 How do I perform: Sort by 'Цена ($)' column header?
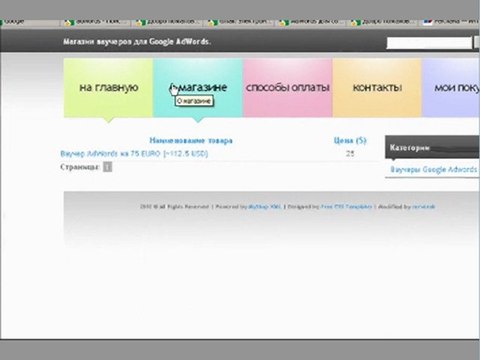point(350,140)
